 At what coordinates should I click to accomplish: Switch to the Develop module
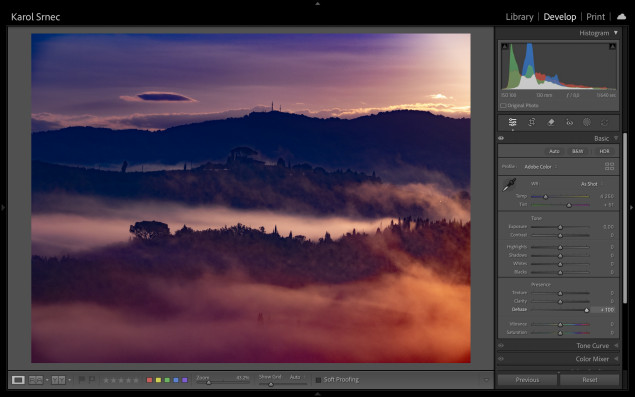point(560,17)
